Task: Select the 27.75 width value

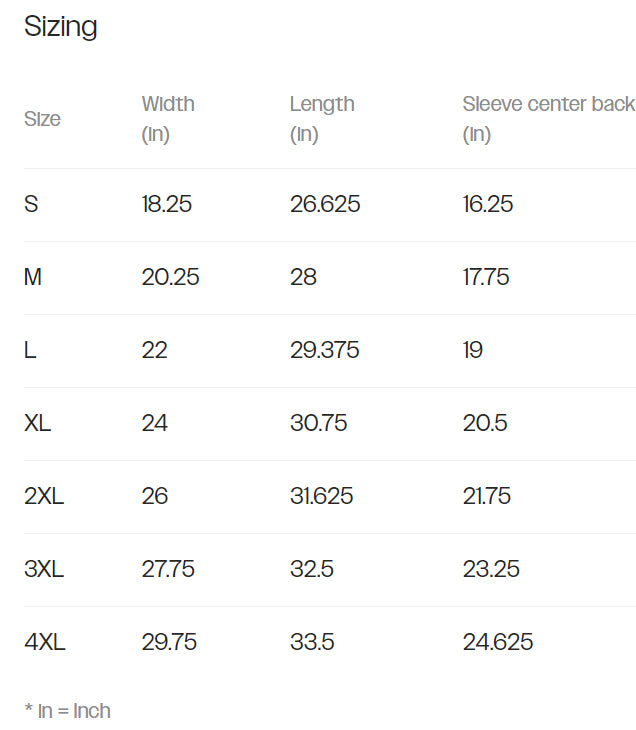Action: click(x=168, y=569)
